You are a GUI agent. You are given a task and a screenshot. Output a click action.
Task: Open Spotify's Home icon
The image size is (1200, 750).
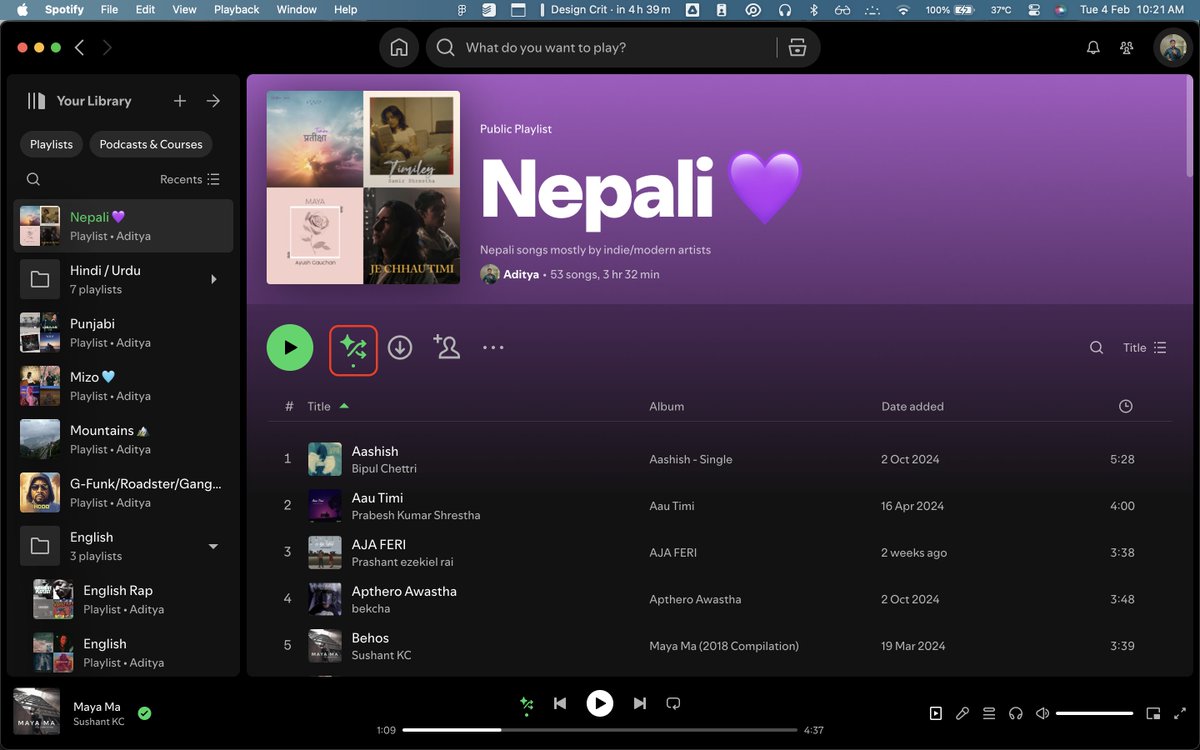pos(398,47)
